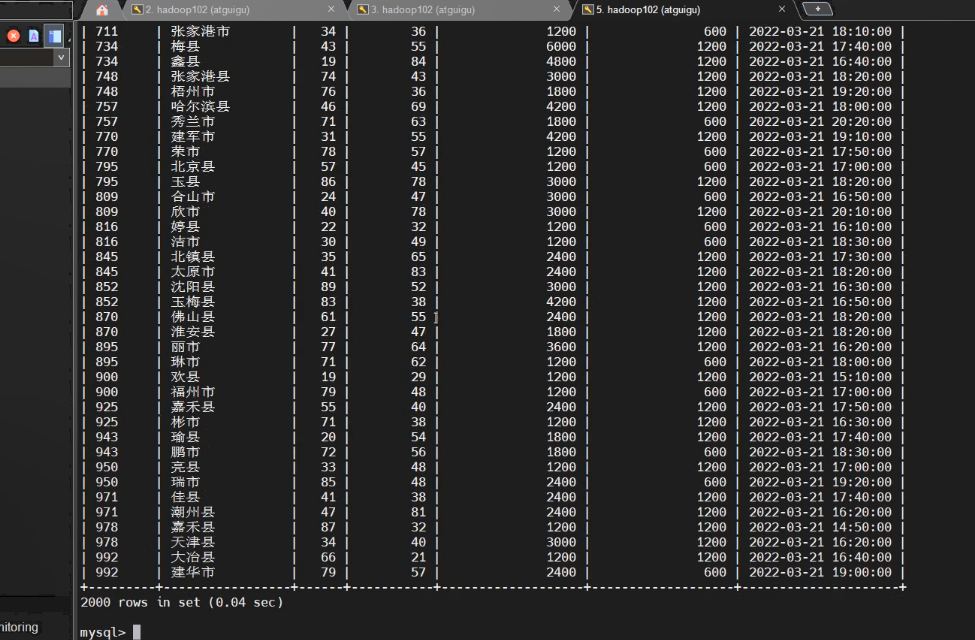
Task: Open new terminal tab with plus button
Action: [817, 9]
